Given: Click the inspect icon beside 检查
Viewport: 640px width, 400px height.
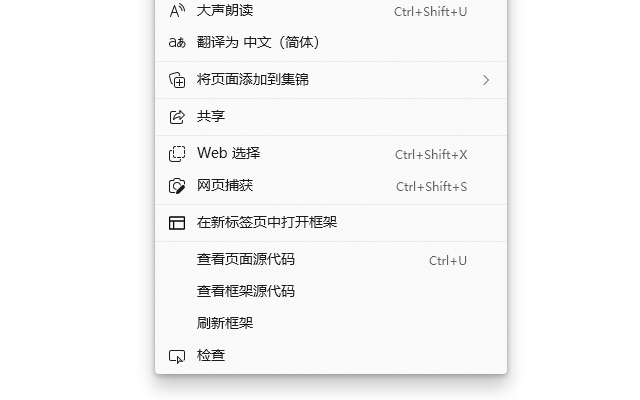Looking at the screenshot, I should click(x=177, y=356).
